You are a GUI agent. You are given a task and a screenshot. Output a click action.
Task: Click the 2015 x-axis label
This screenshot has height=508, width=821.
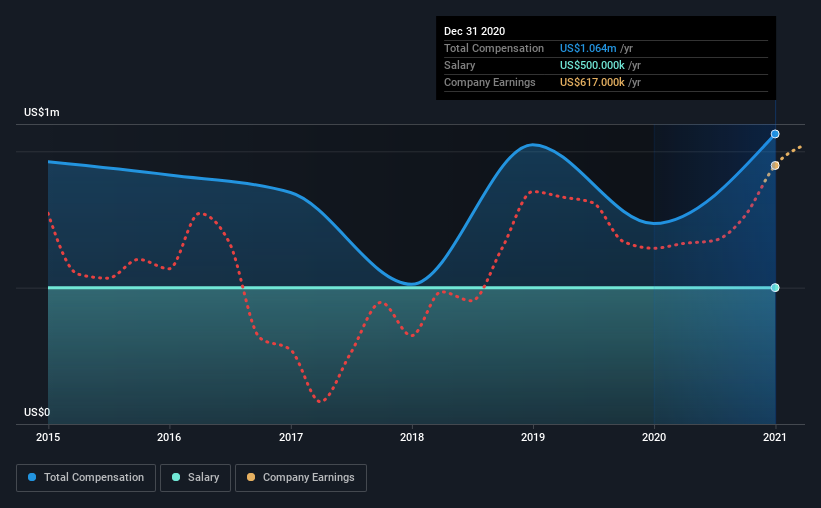pos(48,437)
